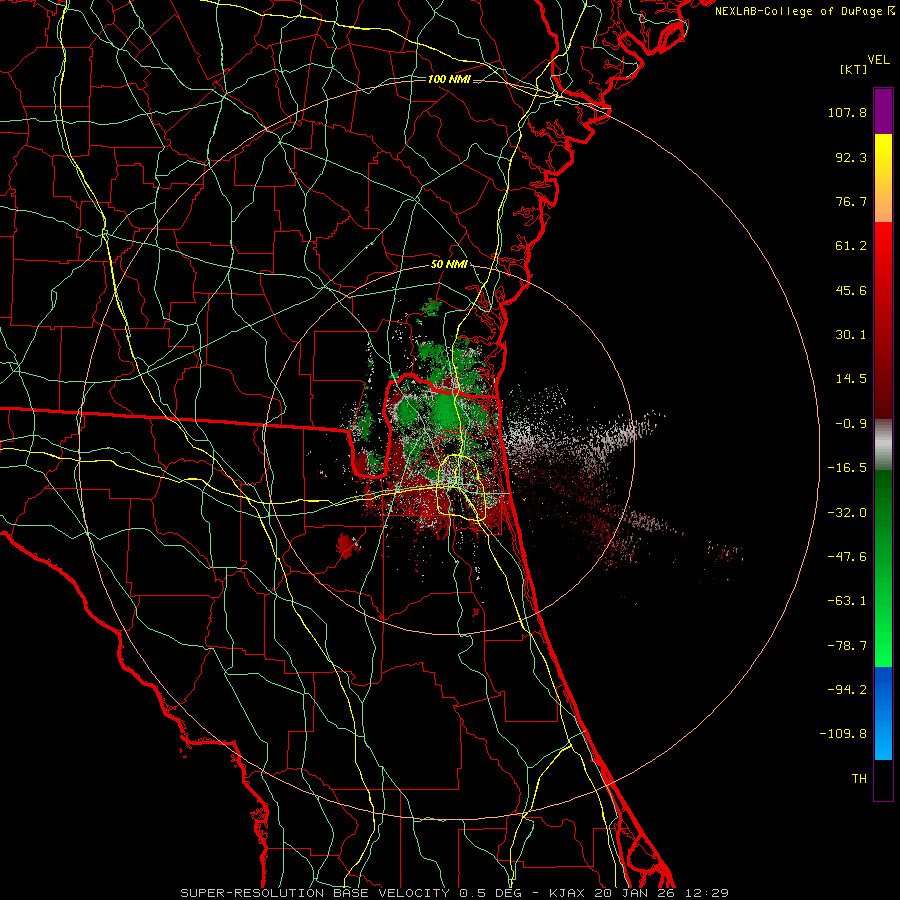
Task: Select the 107.8 value on the velocity scale
Action: [847, 112]
